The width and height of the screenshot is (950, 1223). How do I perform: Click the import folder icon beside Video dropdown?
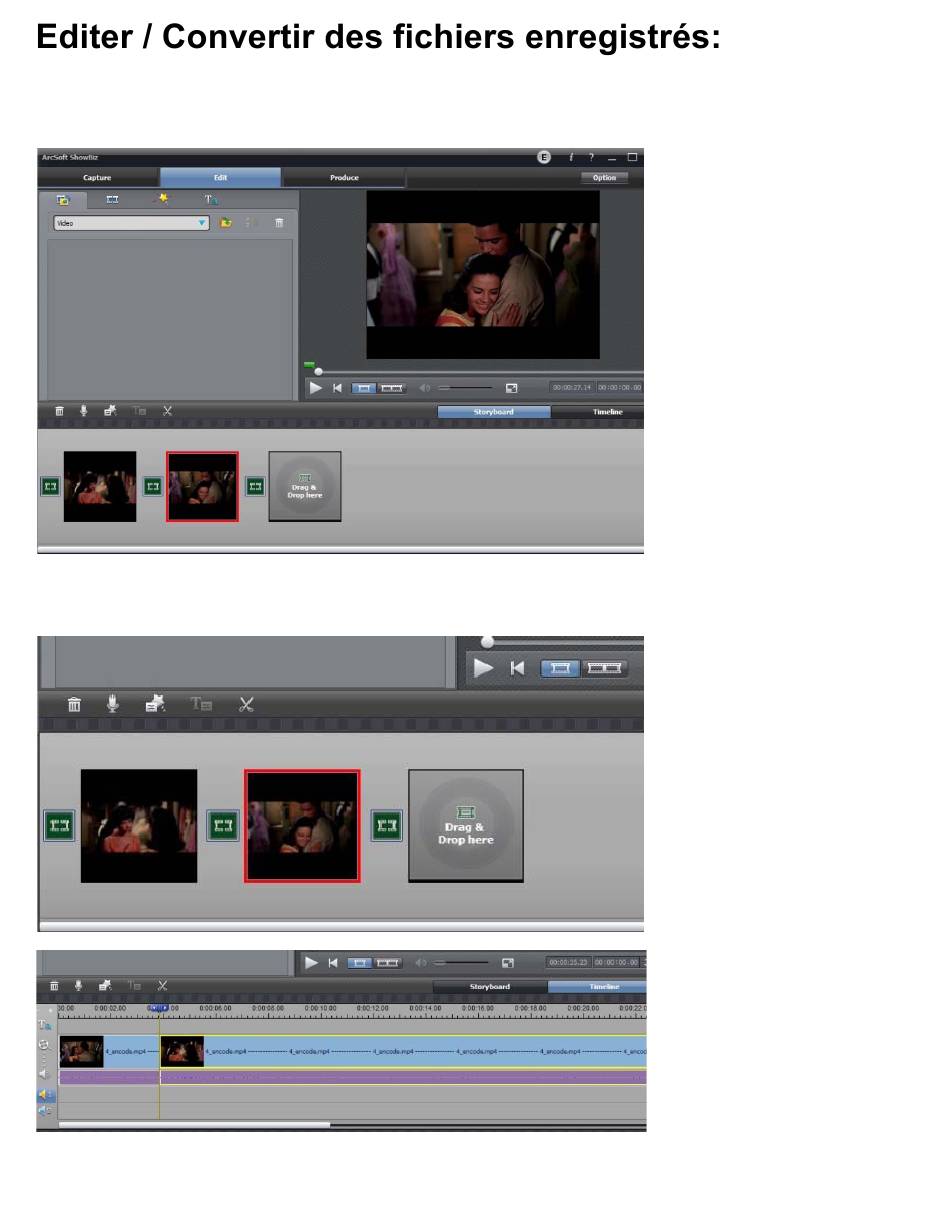point(226,223)
